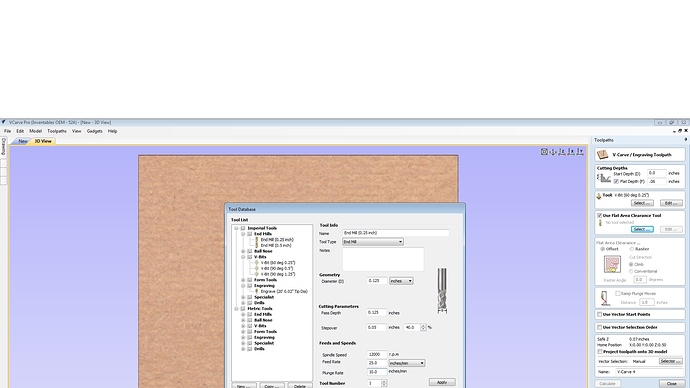
Task: Click the view along Z axis icon
Action: pyautogui.click(x=562, y=152)
